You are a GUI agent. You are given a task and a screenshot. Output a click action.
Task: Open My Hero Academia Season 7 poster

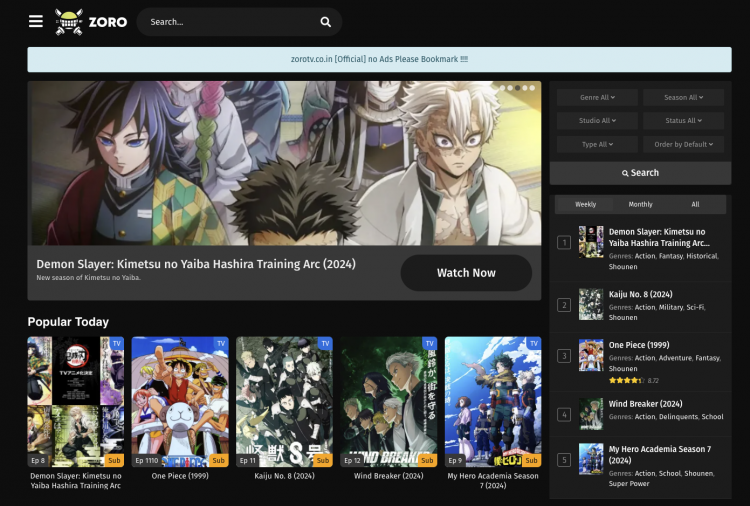(493, 402)
